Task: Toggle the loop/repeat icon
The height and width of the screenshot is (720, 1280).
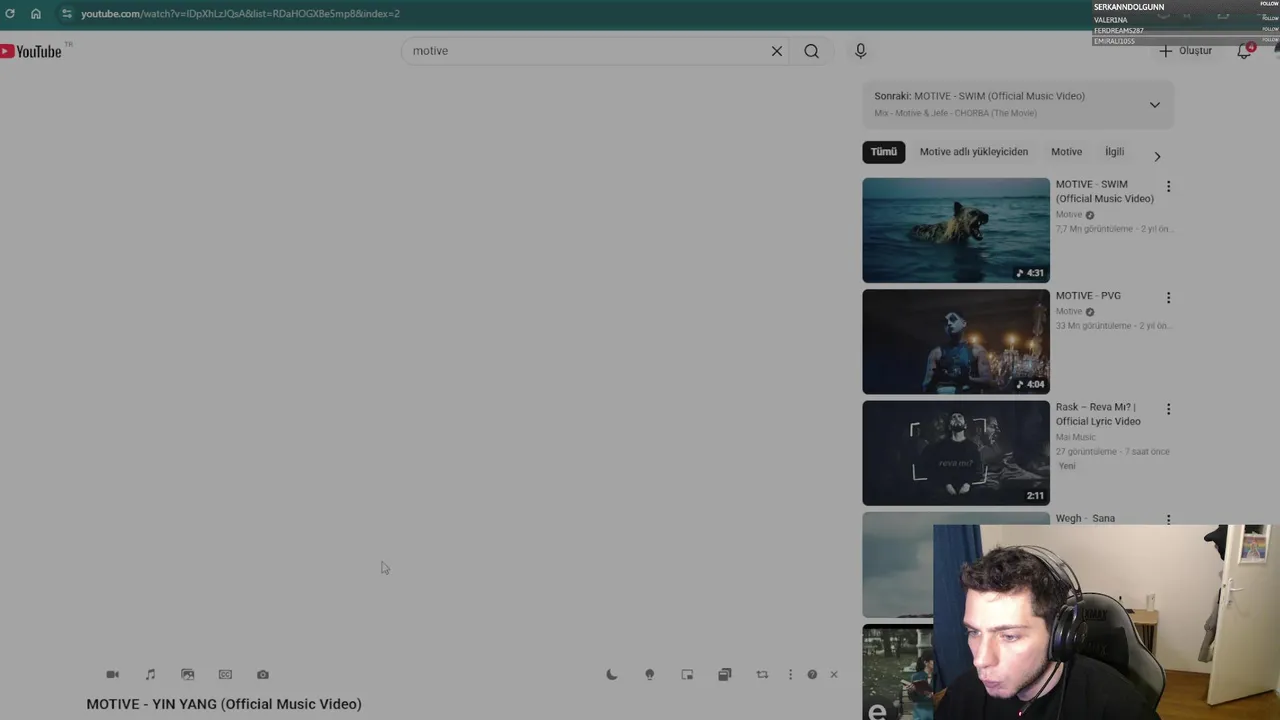Action: [762, 675]
